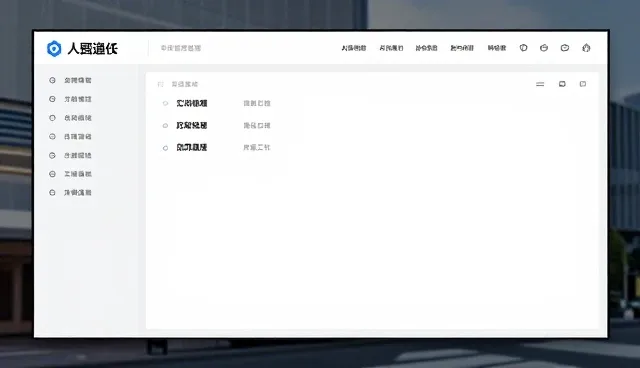Click the last square icon in the panel toolbar
This screenshot has height=368, width=640.
(x=583, y=84)
